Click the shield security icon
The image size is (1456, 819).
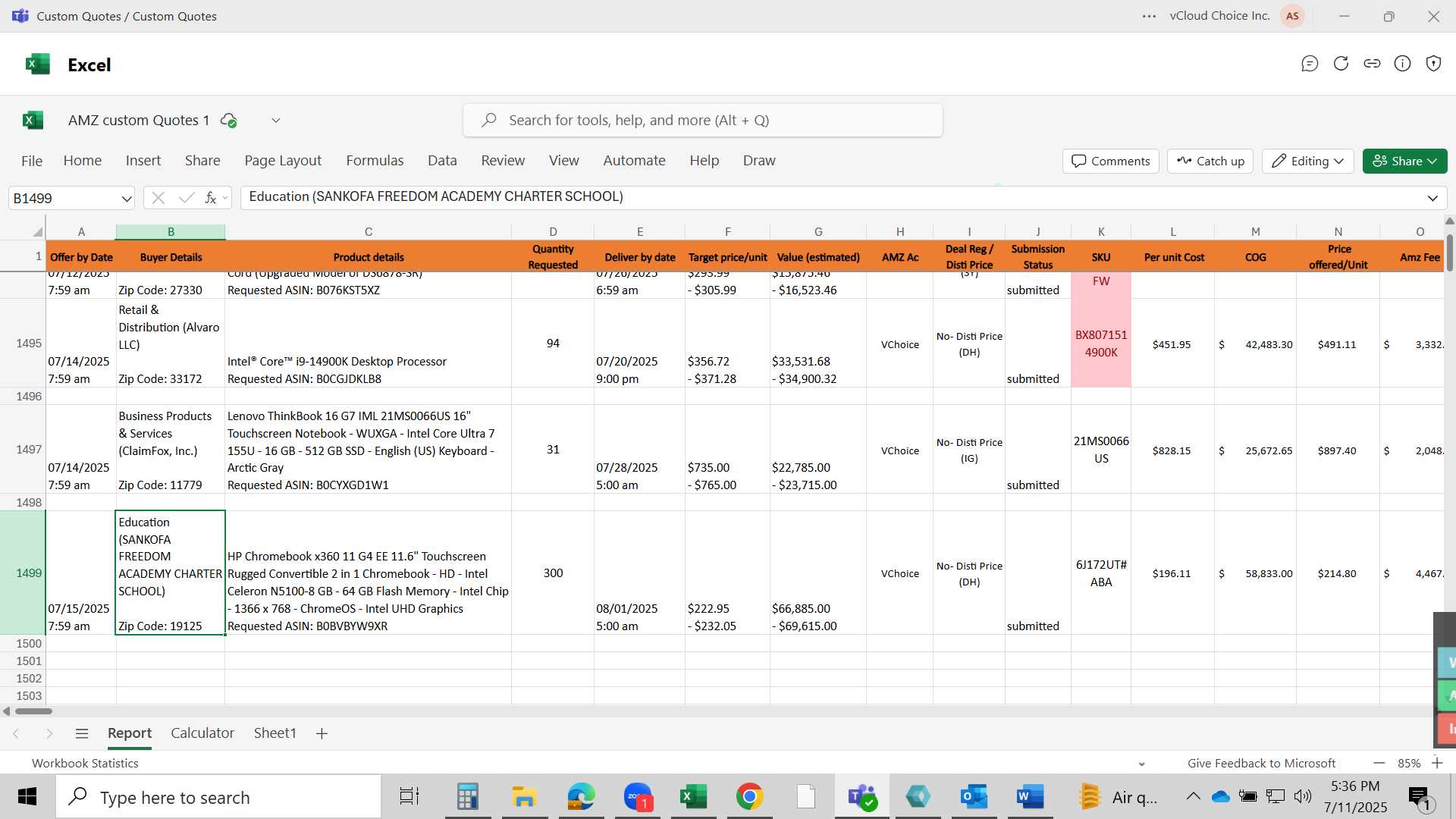(1433, 64)
